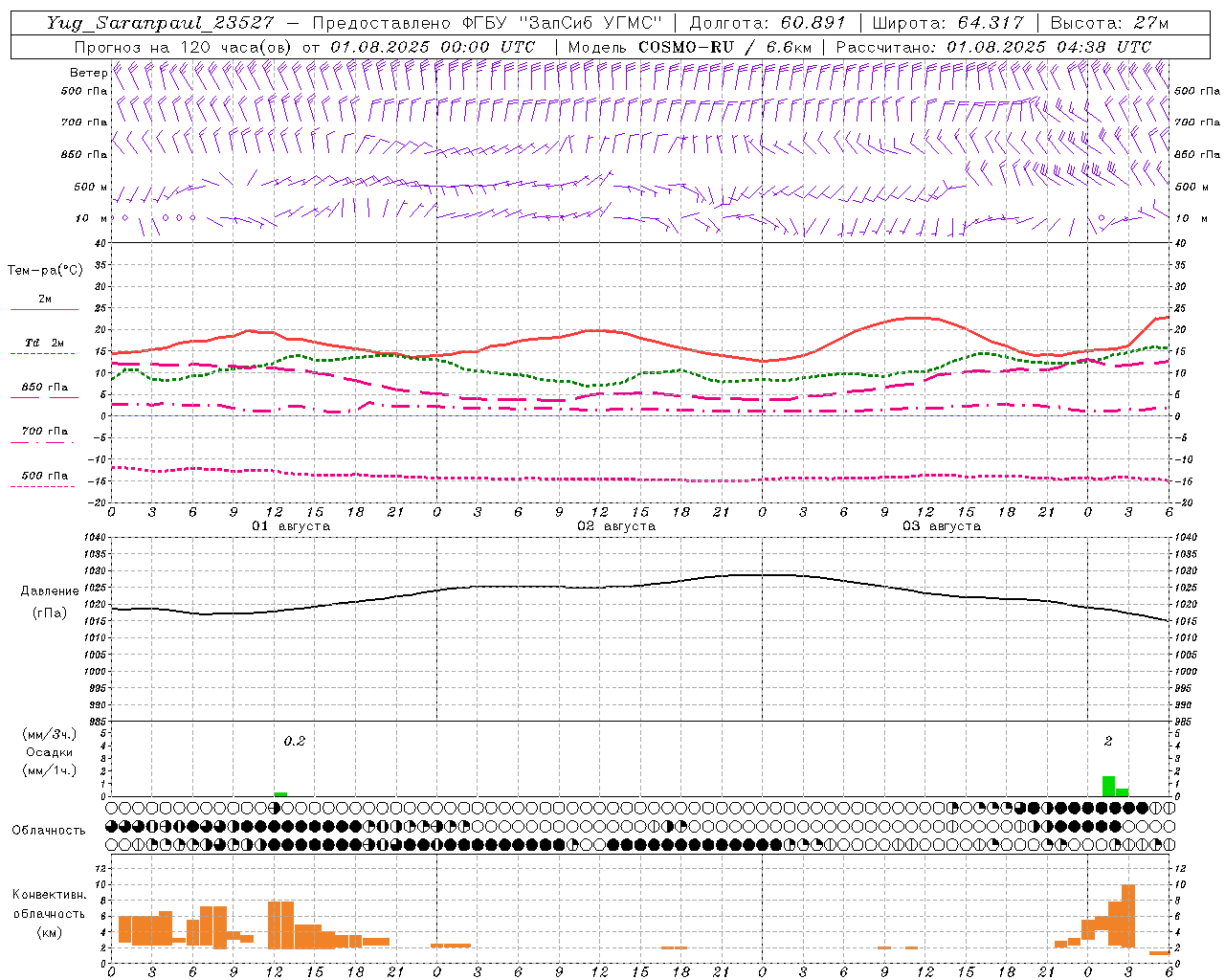The height and width of the screenshot is (980, 1225).
Task: Select the 'Долгота: 60.891' header value
Action: click(x=767, y=23)
